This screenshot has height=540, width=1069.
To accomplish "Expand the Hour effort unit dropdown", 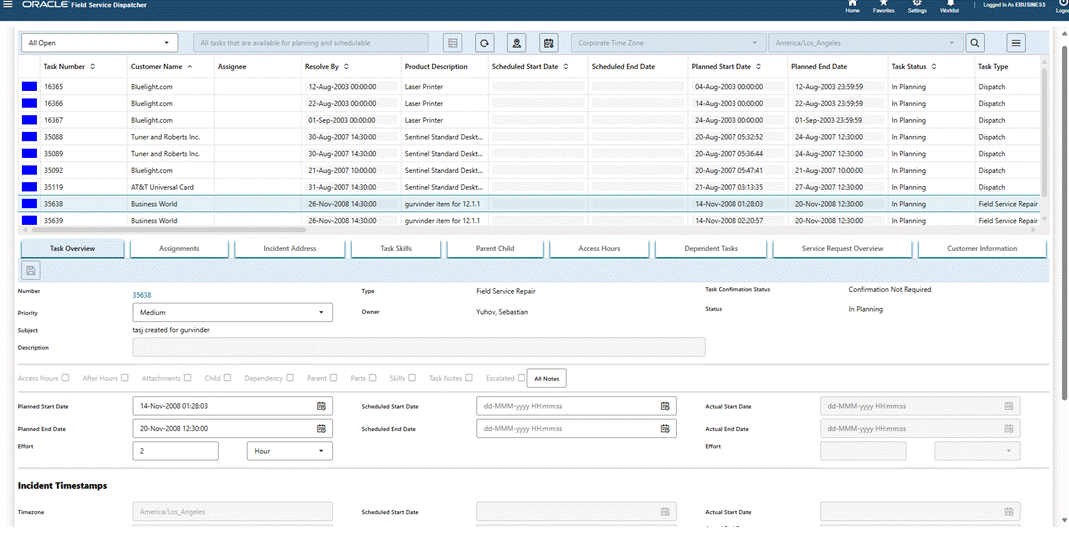I will point(290,451).
